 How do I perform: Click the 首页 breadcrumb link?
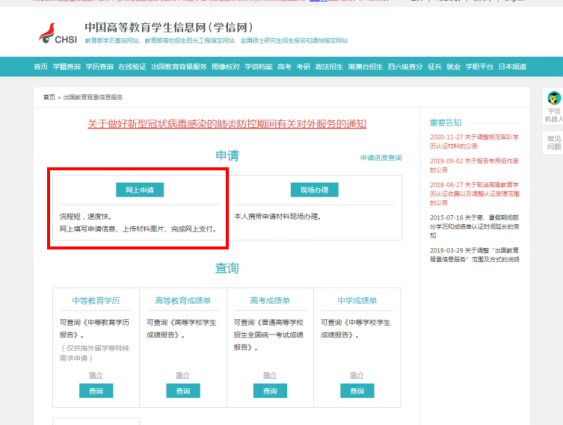click(49, 97)
